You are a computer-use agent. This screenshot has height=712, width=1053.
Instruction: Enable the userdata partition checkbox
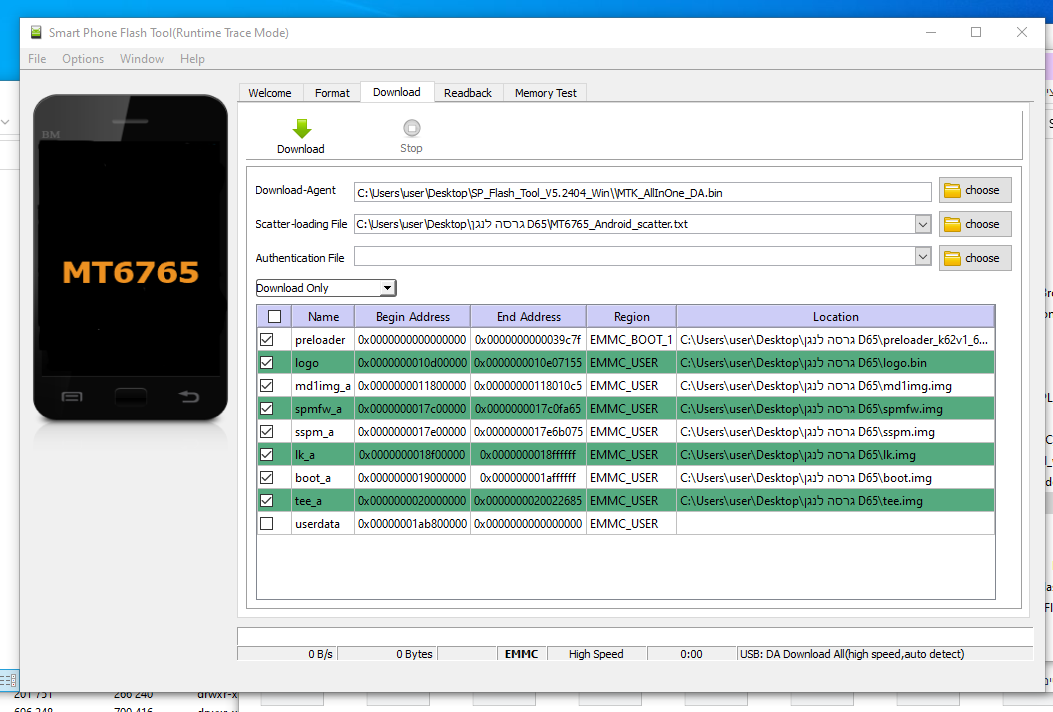(267, 524)
